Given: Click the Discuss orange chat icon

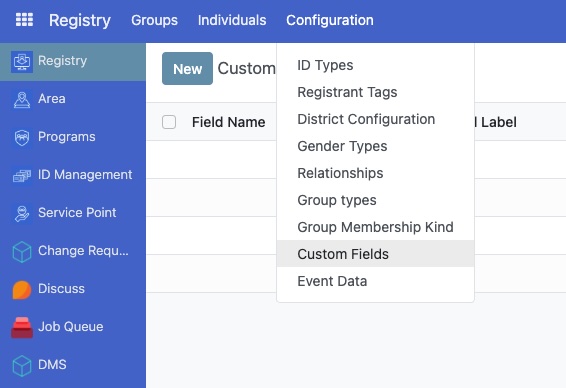Looking at the screenshot, I should (22, 289).
